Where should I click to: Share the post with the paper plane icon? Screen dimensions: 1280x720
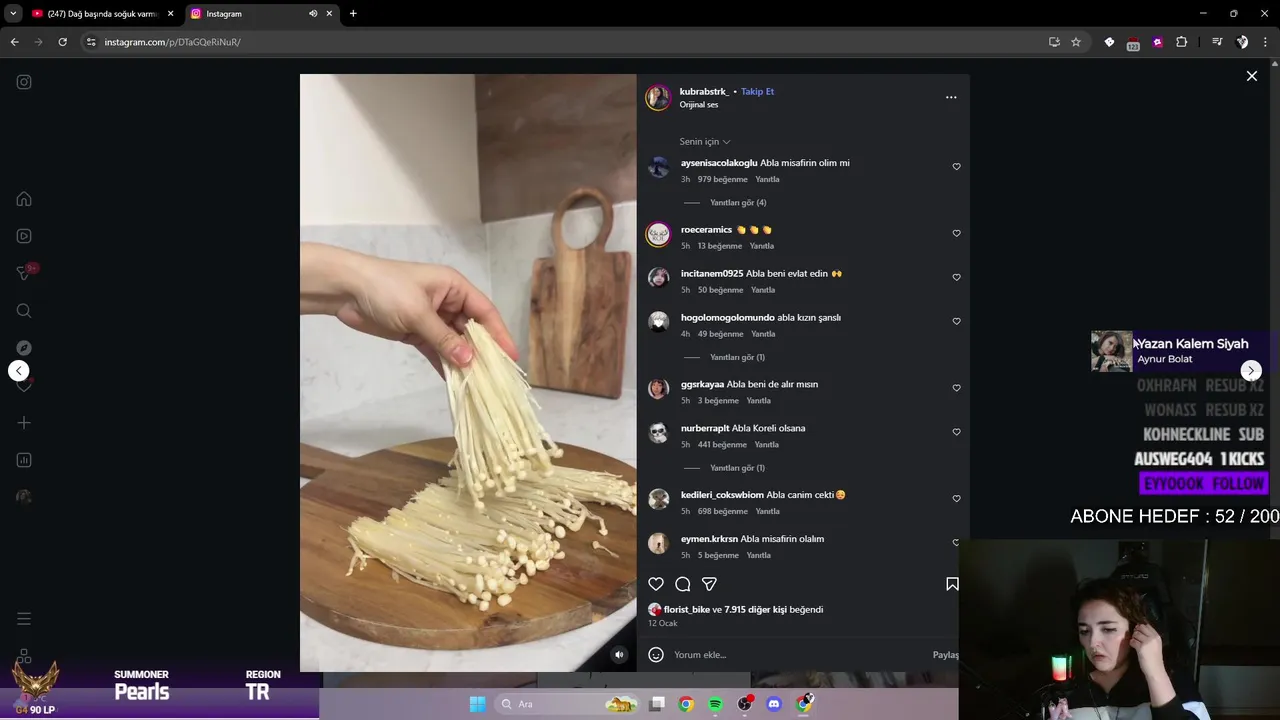[709, 584]
